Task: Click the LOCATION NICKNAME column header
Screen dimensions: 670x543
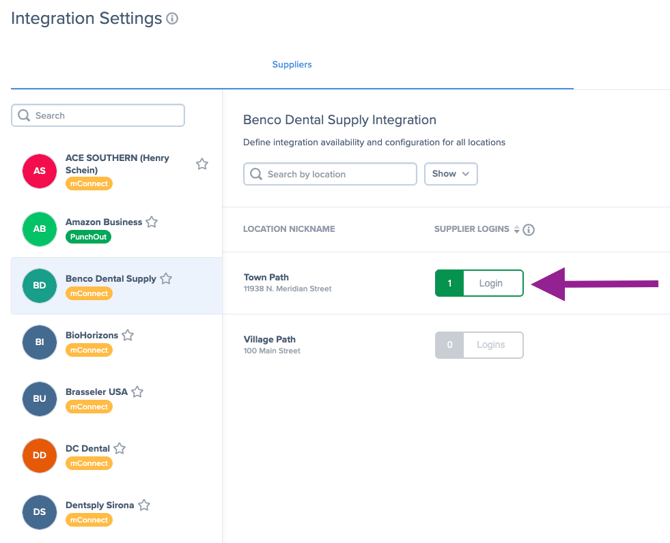Action: [289, 229]
